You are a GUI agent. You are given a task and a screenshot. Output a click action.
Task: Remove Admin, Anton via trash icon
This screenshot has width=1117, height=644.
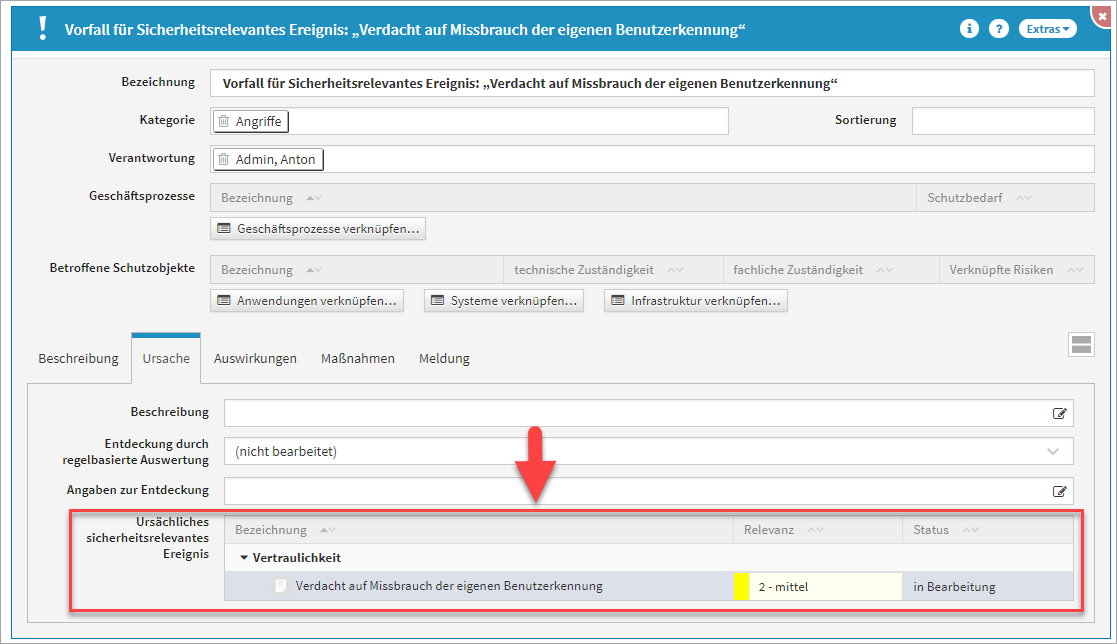224,160
